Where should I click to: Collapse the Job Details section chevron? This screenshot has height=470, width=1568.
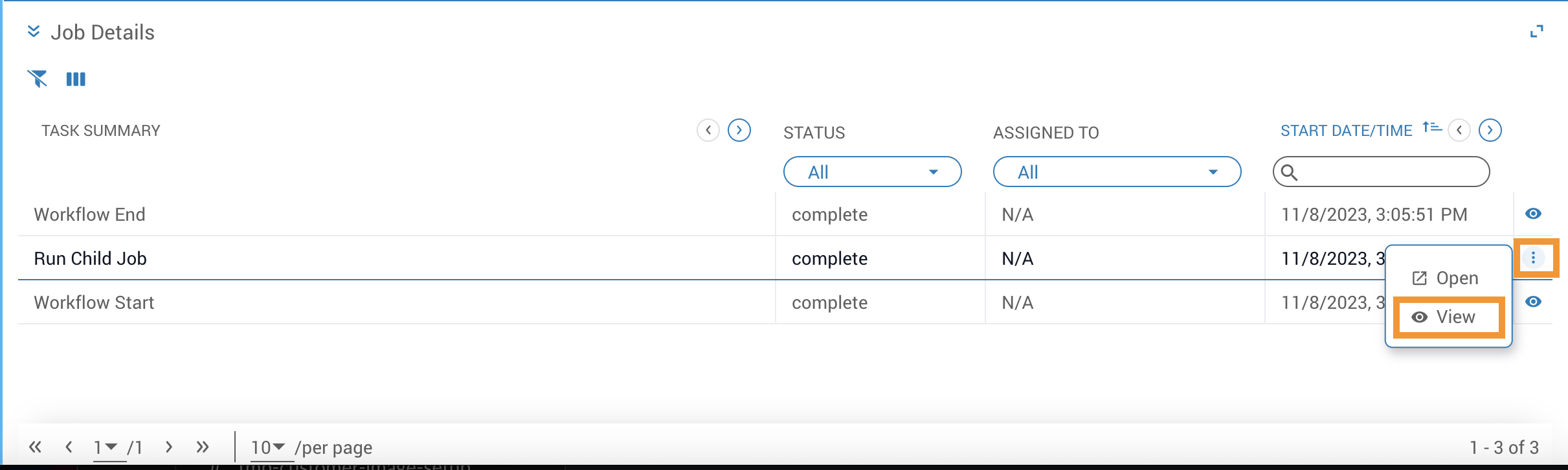[34, 32]
